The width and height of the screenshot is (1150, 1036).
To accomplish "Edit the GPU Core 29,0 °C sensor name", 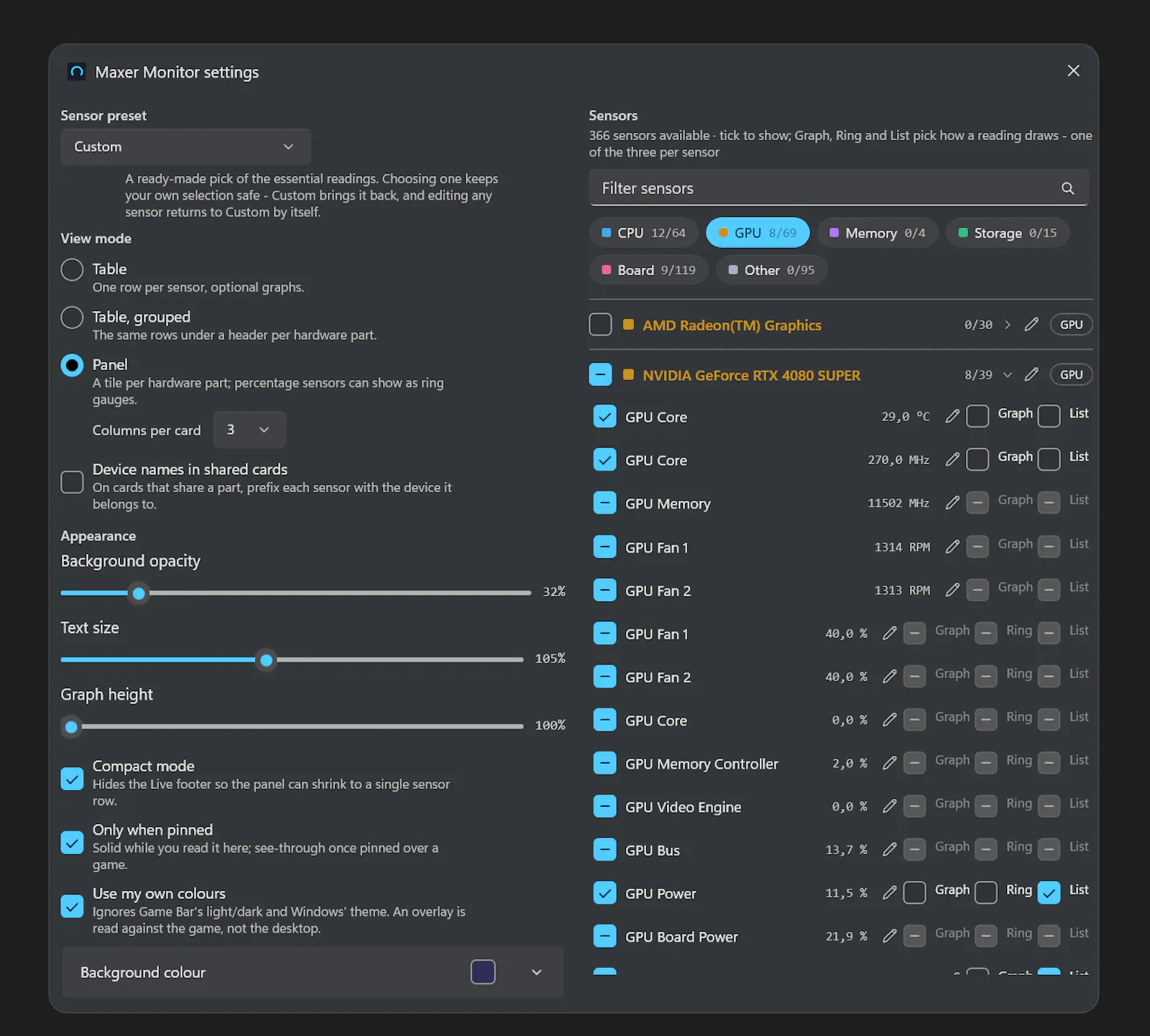I will pos(952,417).
